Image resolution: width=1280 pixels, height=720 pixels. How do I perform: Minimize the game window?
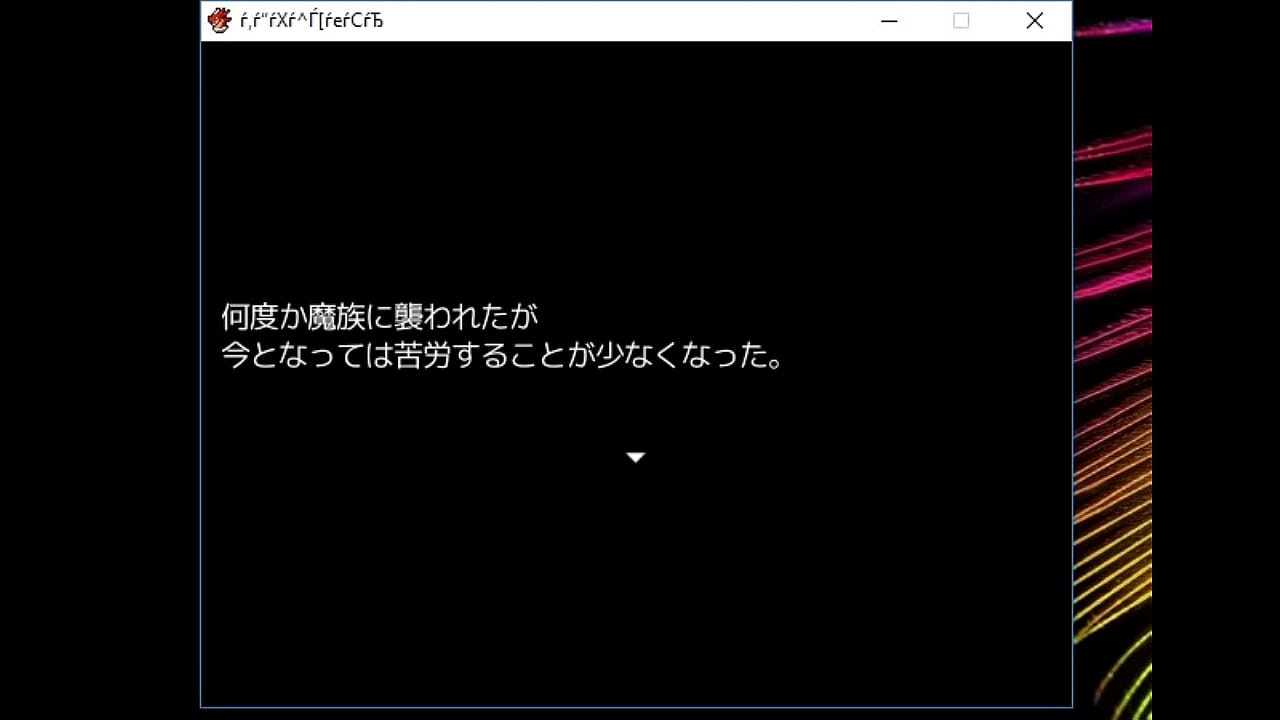888,21
